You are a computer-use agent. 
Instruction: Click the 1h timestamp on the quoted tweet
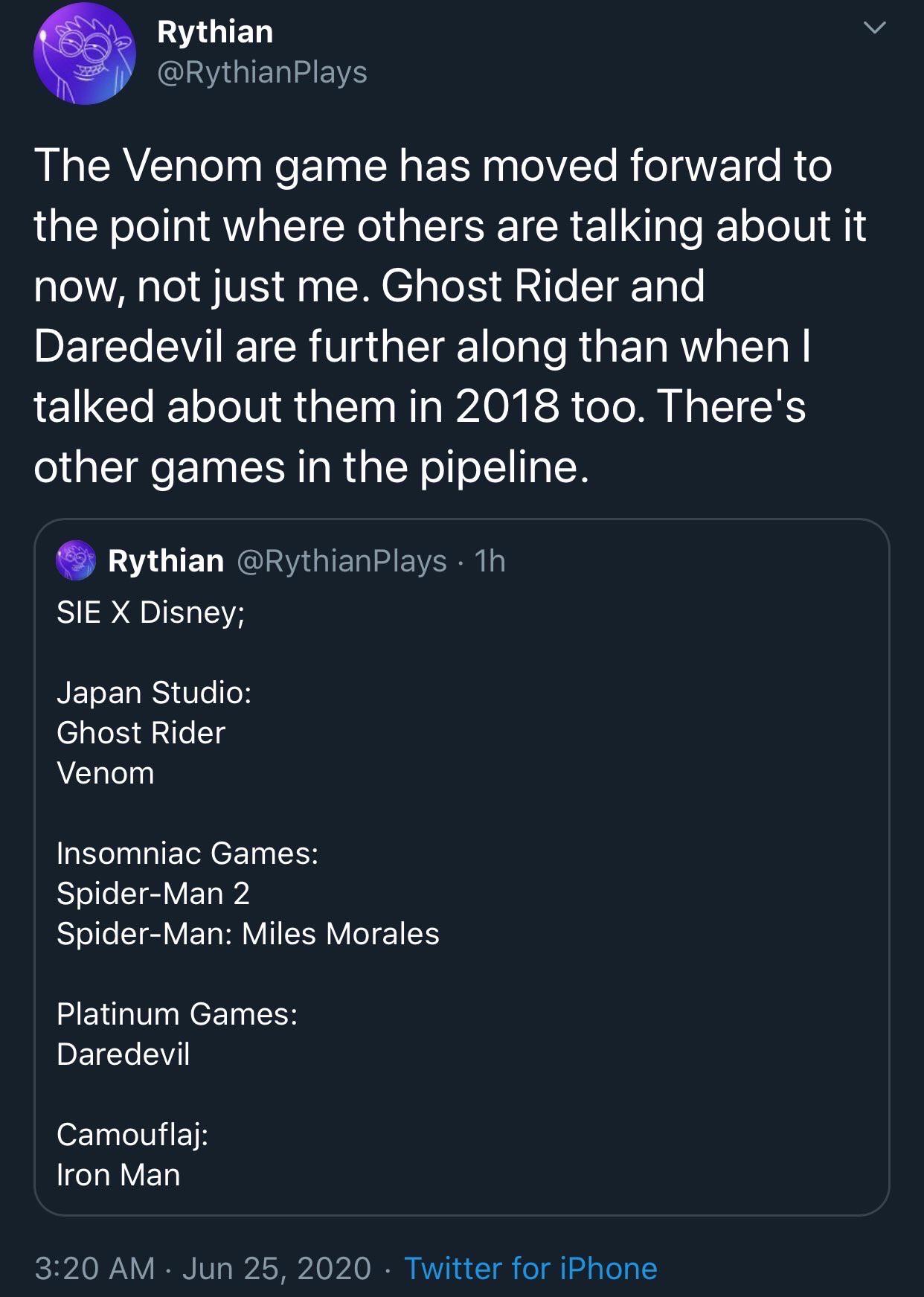pyautogui.click(x=489, y=564)
